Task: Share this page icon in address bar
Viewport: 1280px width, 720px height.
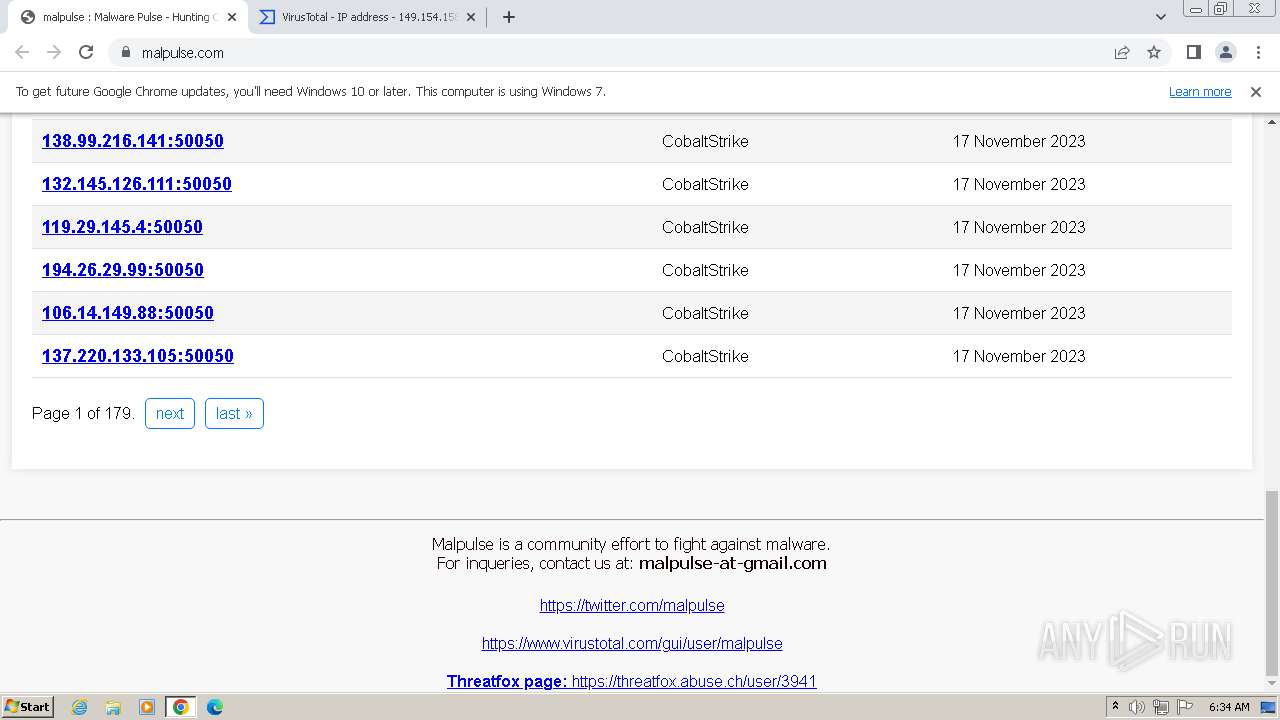Action: [x=1122, y=53]
